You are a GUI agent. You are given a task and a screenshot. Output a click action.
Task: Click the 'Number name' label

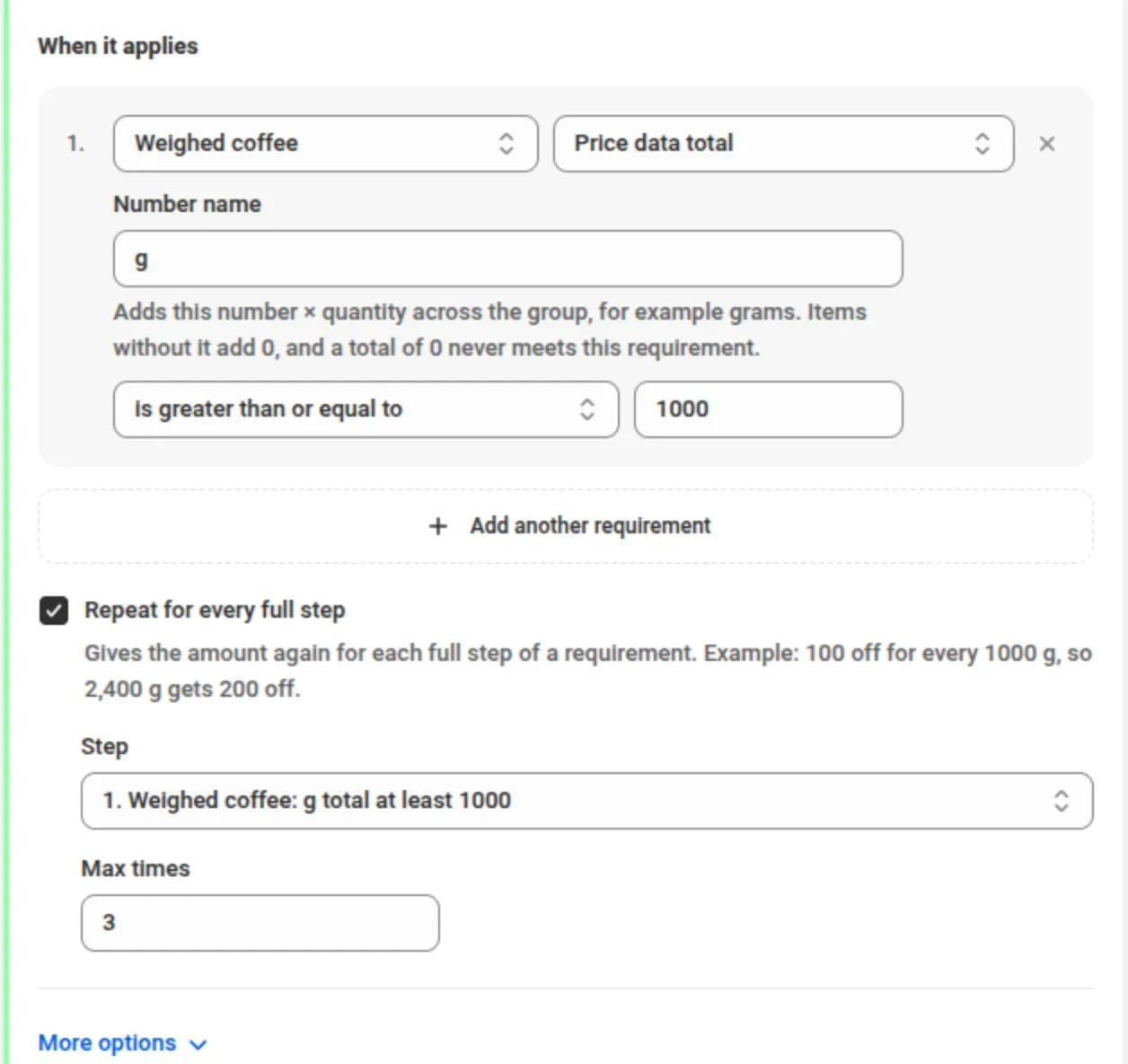(187, 204)
